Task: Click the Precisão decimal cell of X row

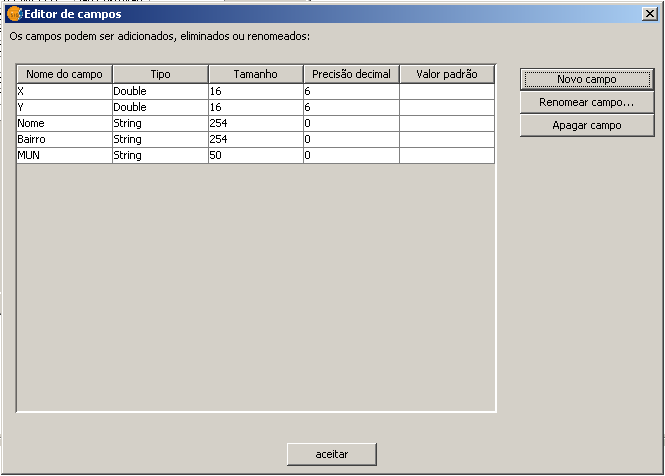Action: 351,91
